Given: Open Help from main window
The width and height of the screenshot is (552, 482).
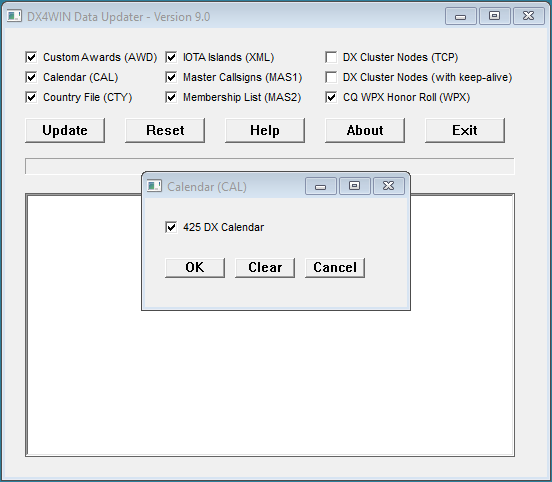Looking at the screenshot, I should coord(265,130).
